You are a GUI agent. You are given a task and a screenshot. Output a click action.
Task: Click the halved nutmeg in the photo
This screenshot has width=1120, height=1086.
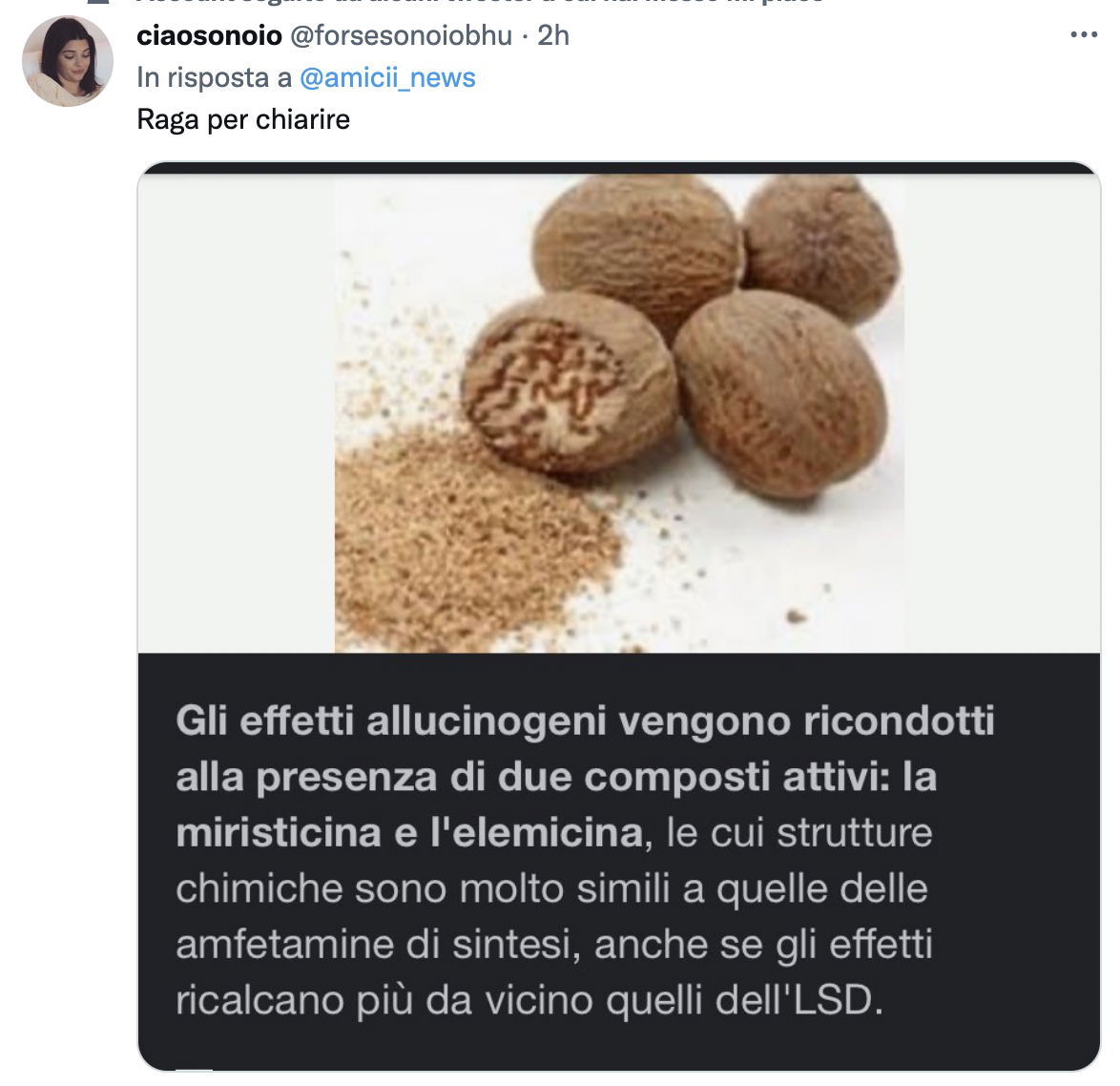coord(568,383)
